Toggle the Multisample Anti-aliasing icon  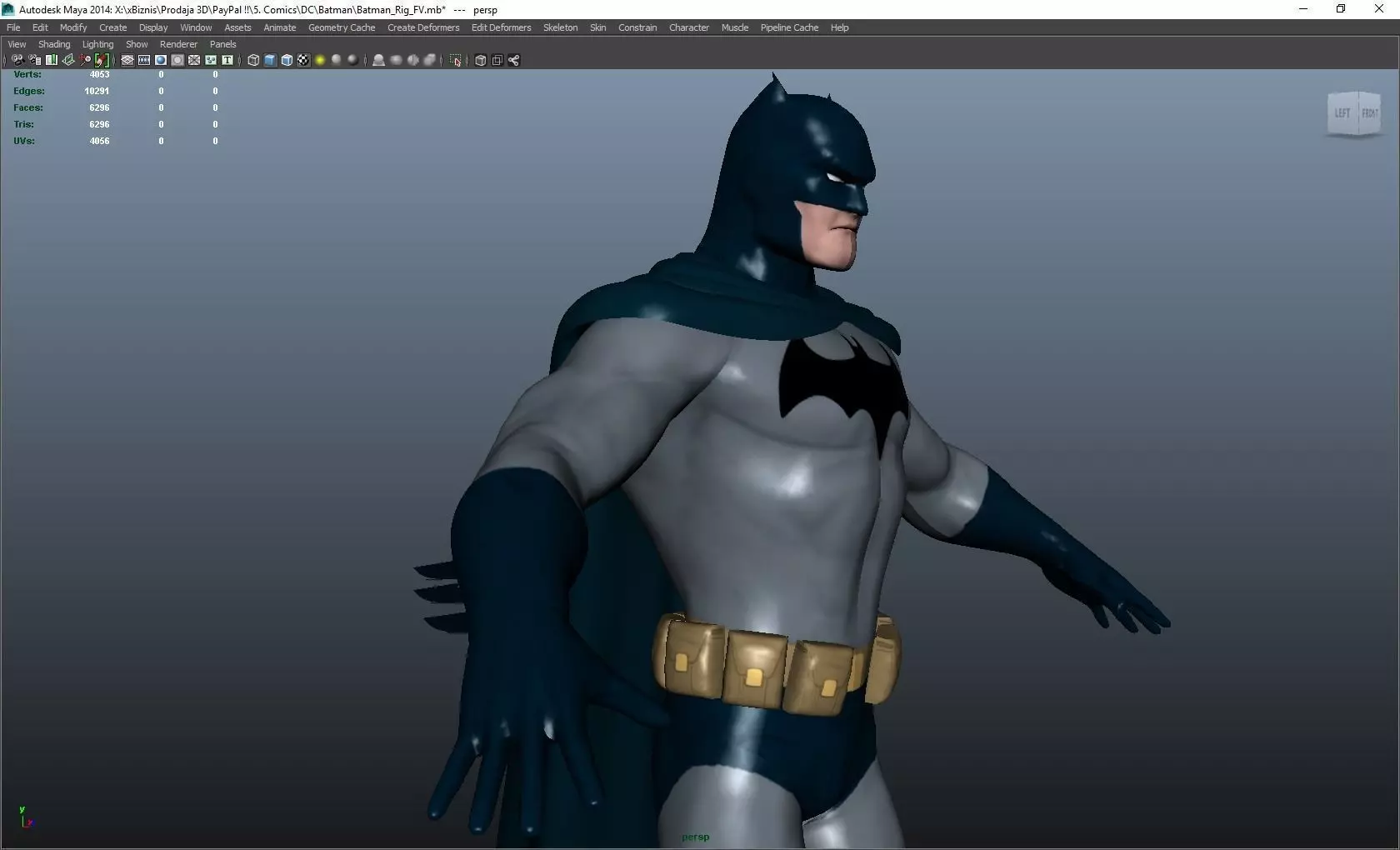[412, 60]
